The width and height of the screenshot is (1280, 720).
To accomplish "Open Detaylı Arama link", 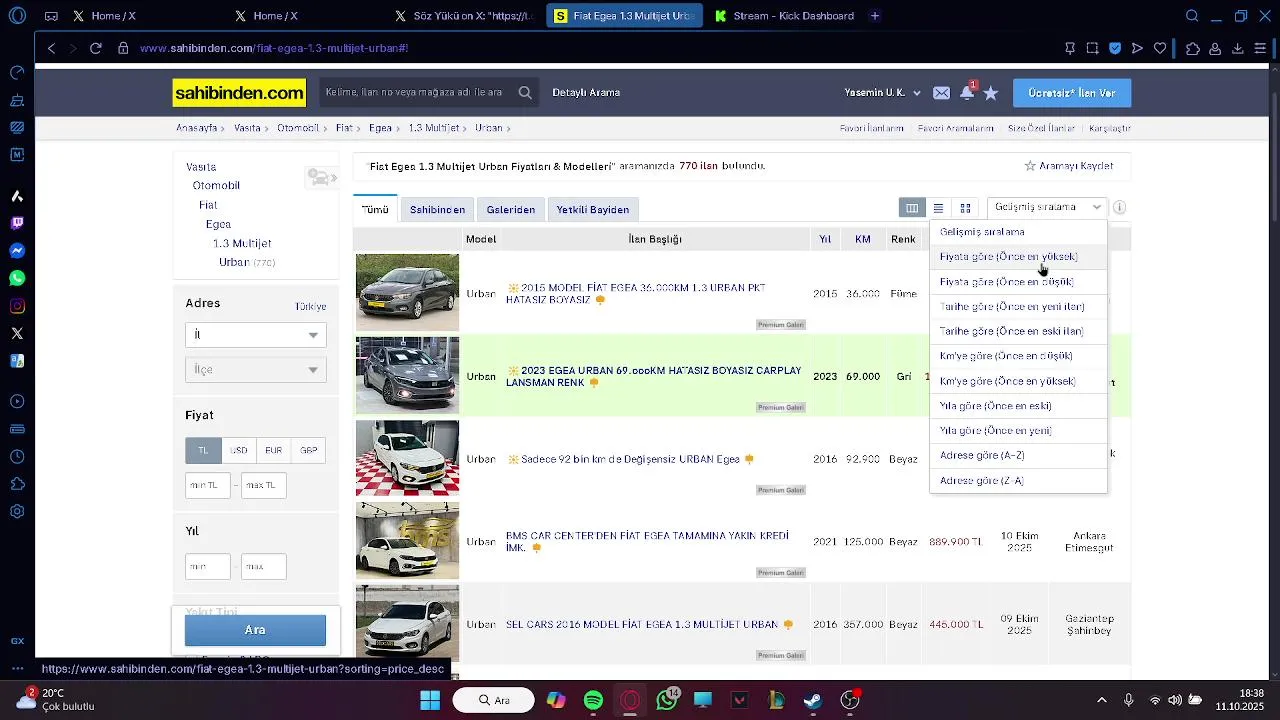I will click(x=586, y=92).
